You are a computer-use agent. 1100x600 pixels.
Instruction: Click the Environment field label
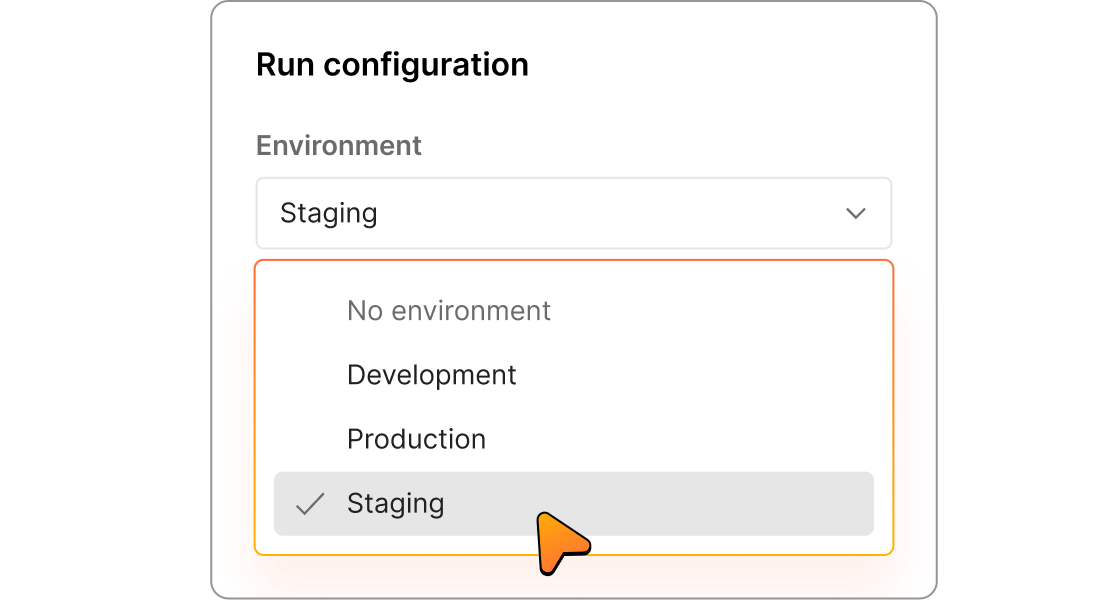pyautogui.click(x=338, y=145)
